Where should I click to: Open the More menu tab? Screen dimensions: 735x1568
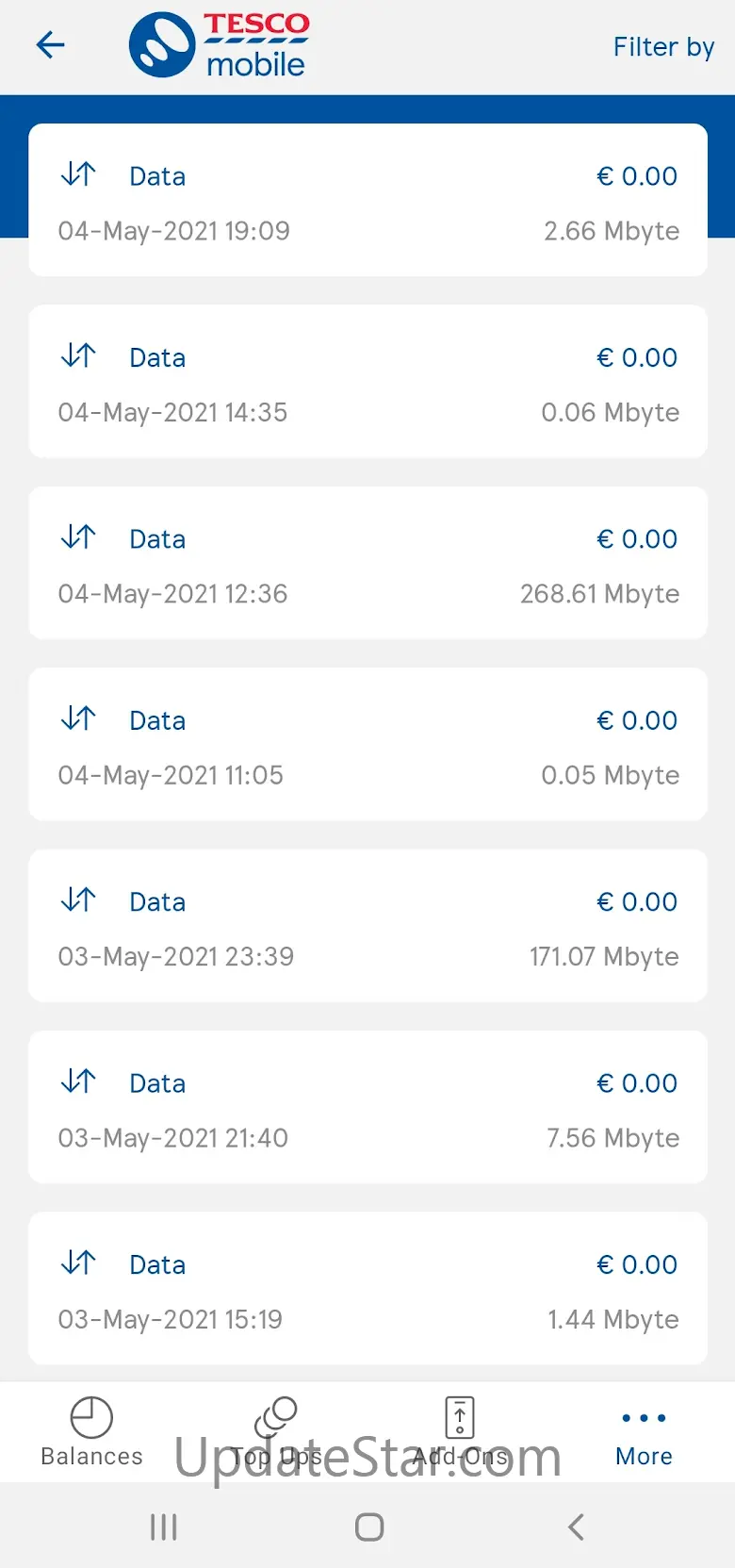point(644,1431)
